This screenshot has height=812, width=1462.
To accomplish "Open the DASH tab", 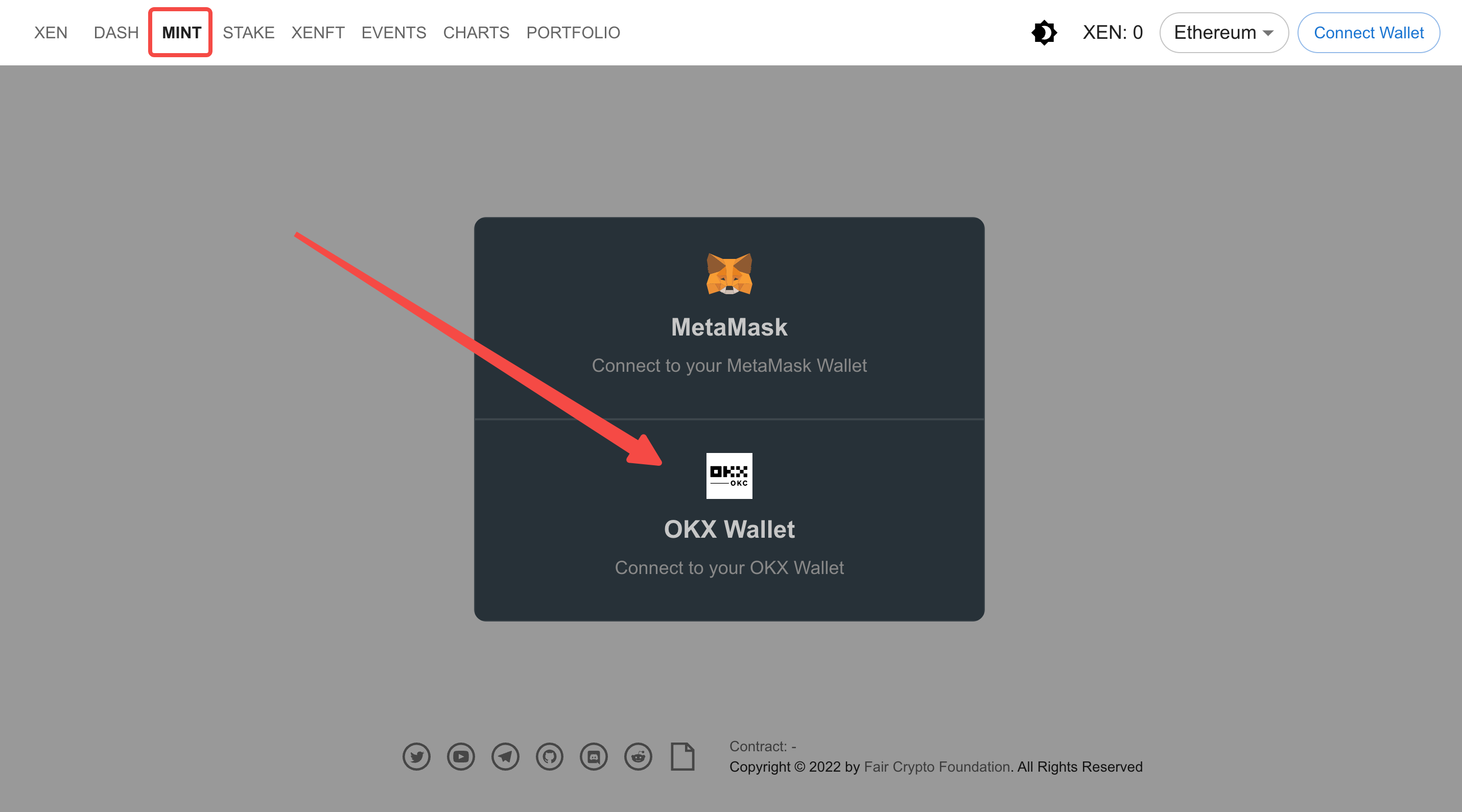I will (x=116, y=32).
